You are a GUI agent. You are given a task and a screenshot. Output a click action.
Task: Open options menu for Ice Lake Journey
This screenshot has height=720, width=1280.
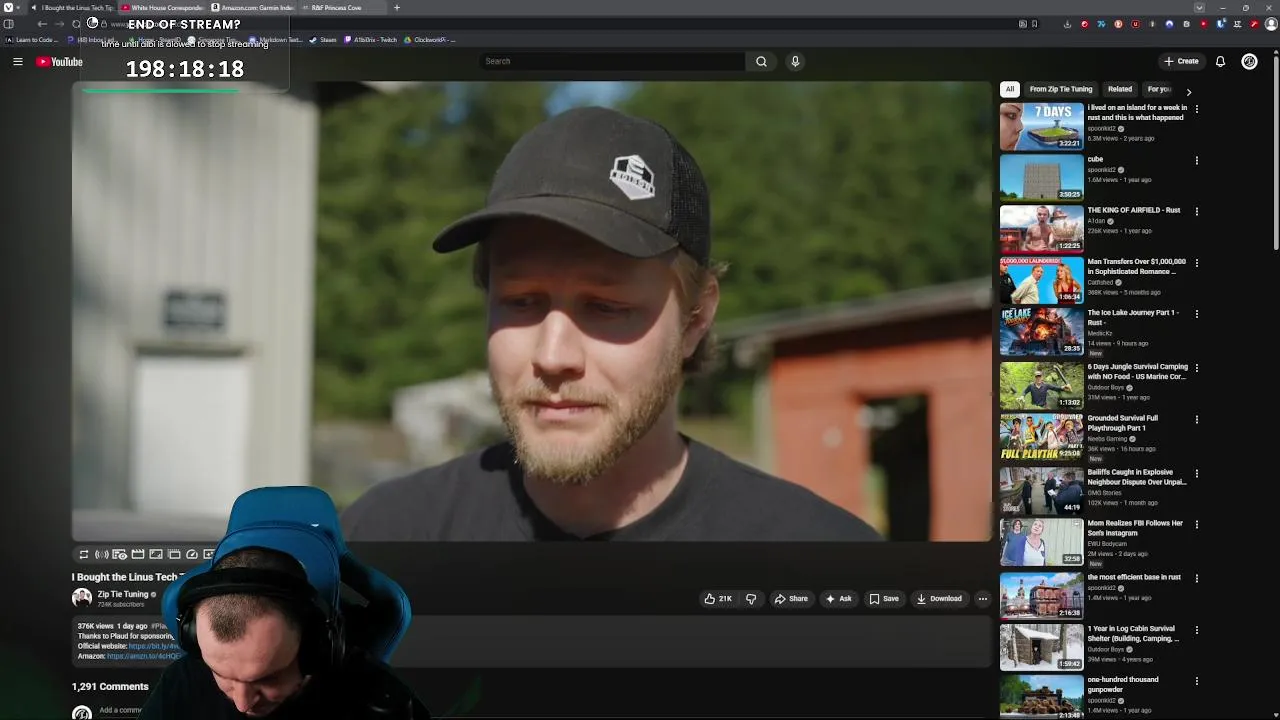1197,314
